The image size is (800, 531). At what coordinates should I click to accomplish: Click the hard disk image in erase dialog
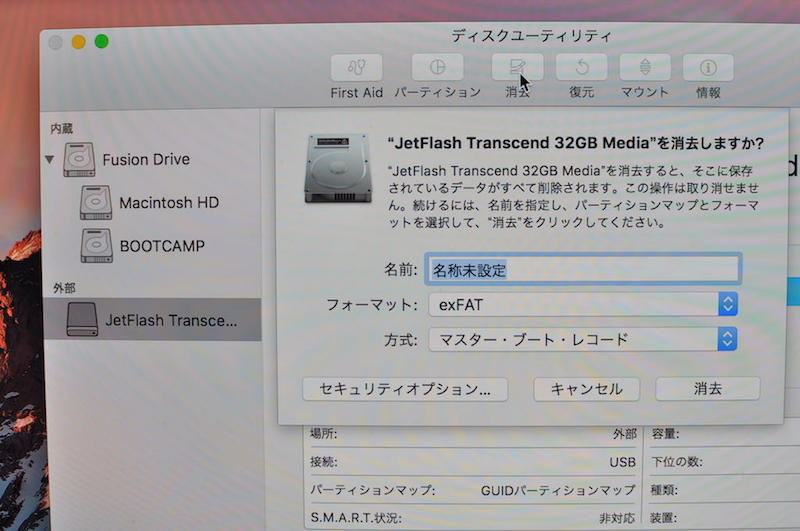tap(338, 168)
